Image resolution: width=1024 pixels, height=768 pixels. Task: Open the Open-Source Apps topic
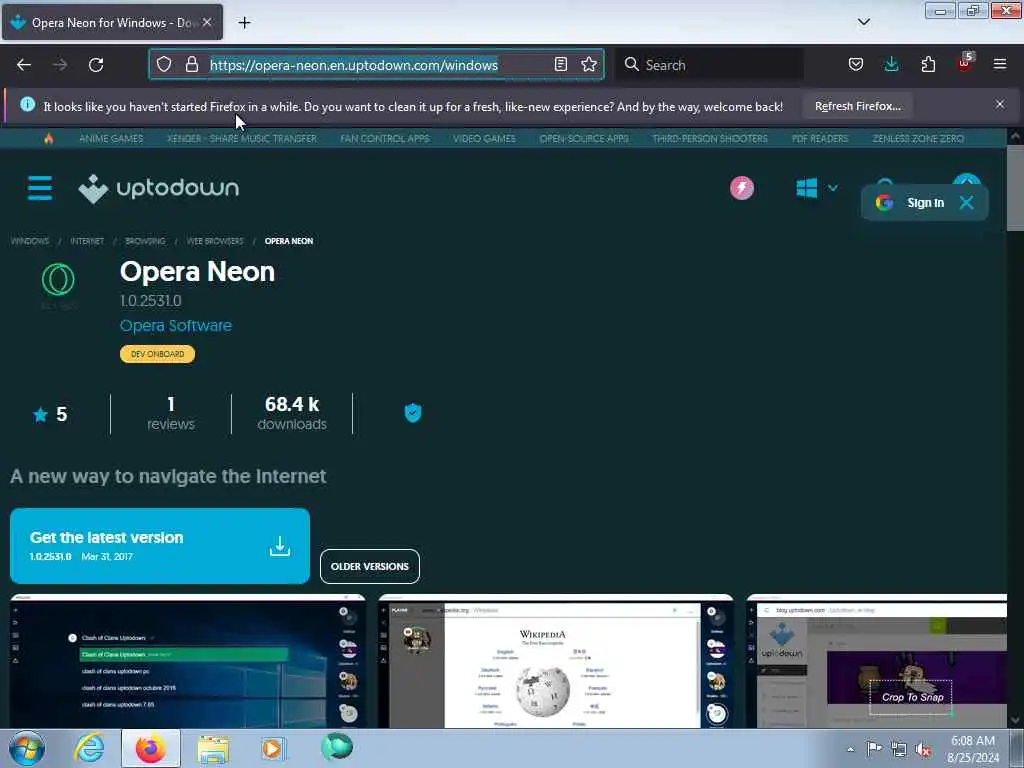[x=584, y=138]
